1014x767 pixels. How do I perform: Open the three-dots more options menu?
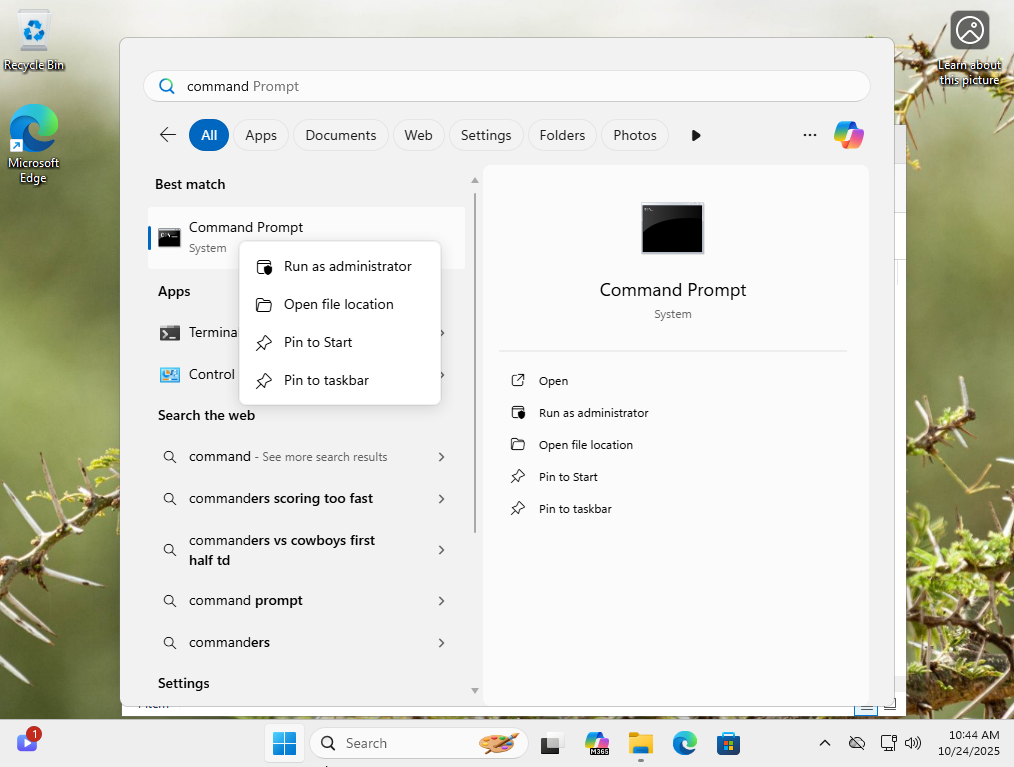pyautogui.click(x=810, y=135)
